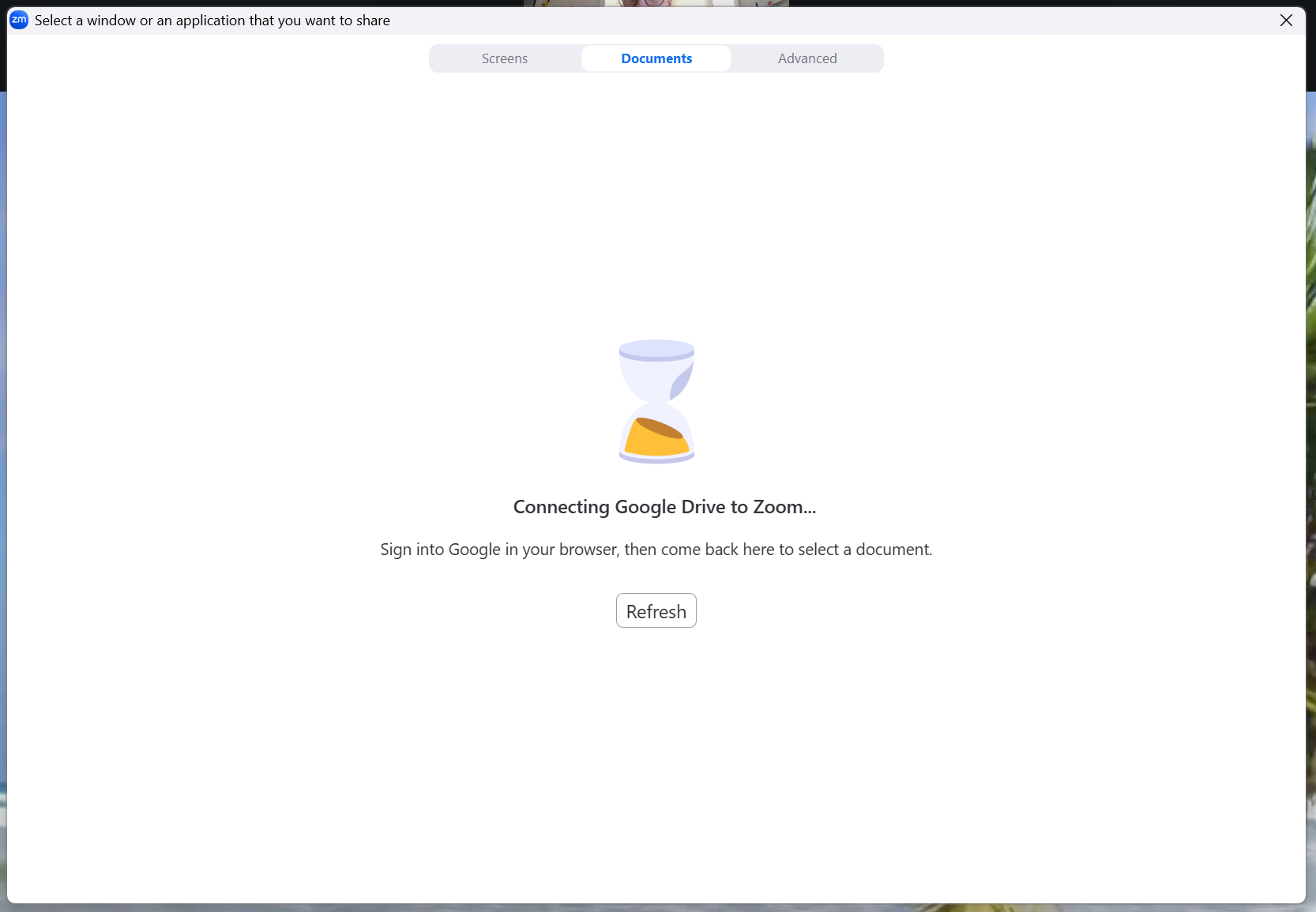The image size is (1316, 912).
Task: Switch to the Screens tab
Action: [505, 58]
